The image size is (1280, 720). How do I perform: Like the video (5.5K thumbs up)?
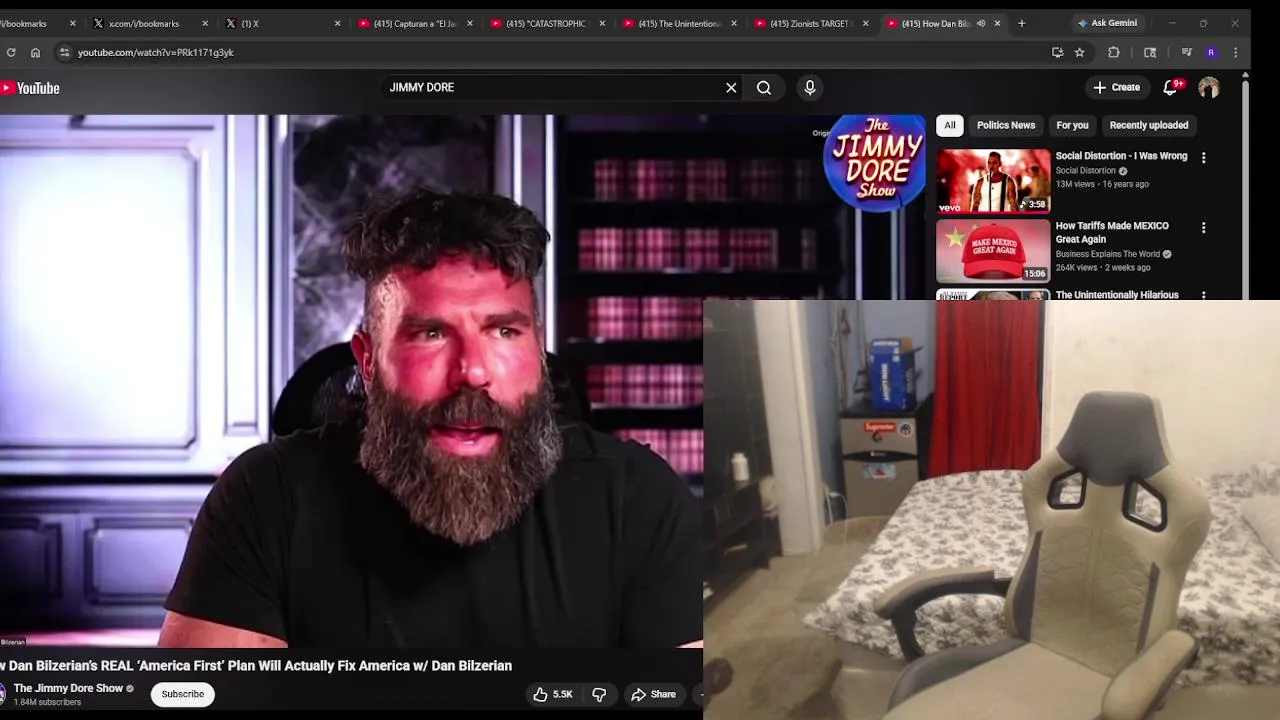click(x=552, y=694)
